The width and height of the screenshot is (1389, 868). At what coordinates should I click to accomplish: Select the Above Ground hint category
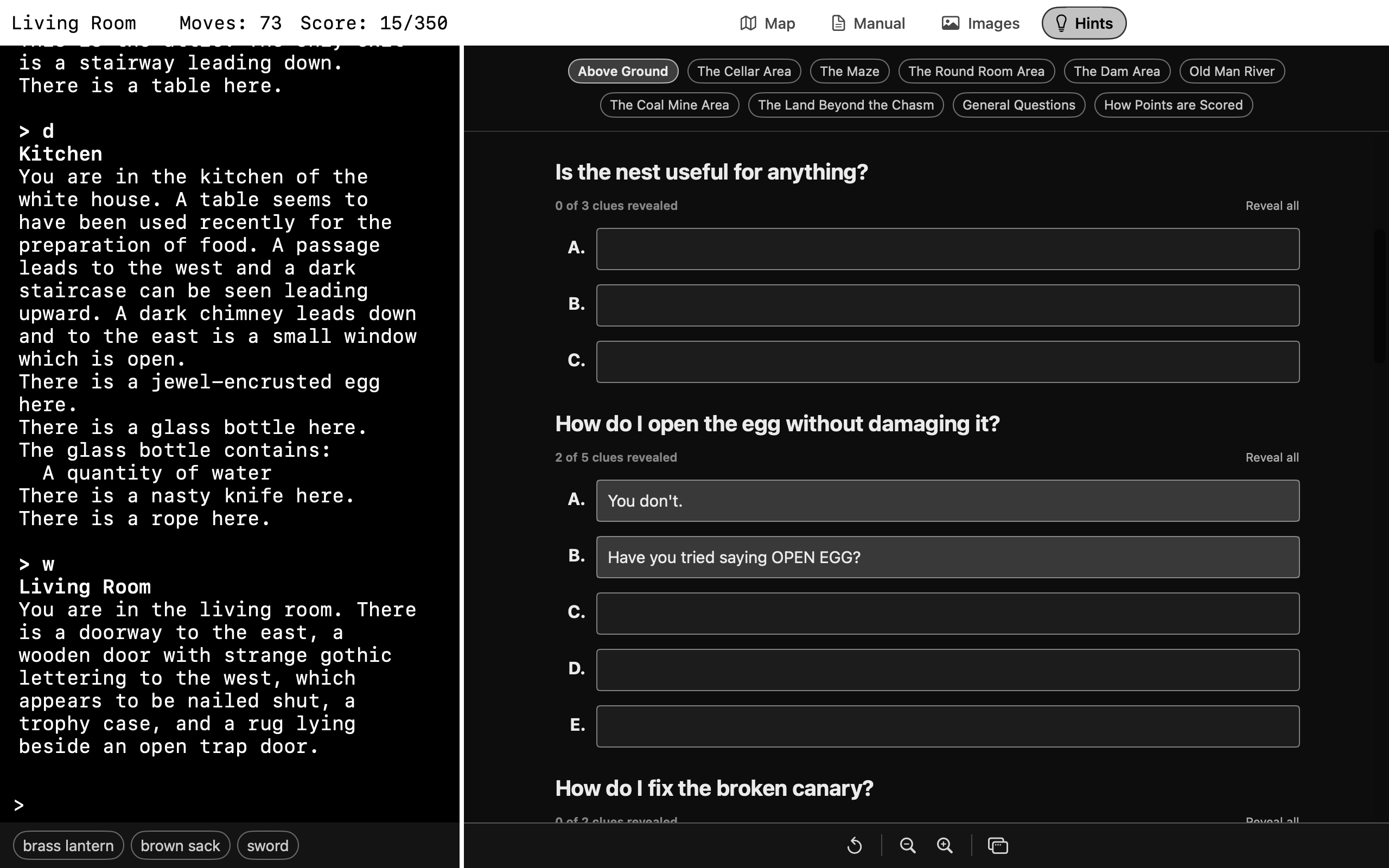[623, 71]
